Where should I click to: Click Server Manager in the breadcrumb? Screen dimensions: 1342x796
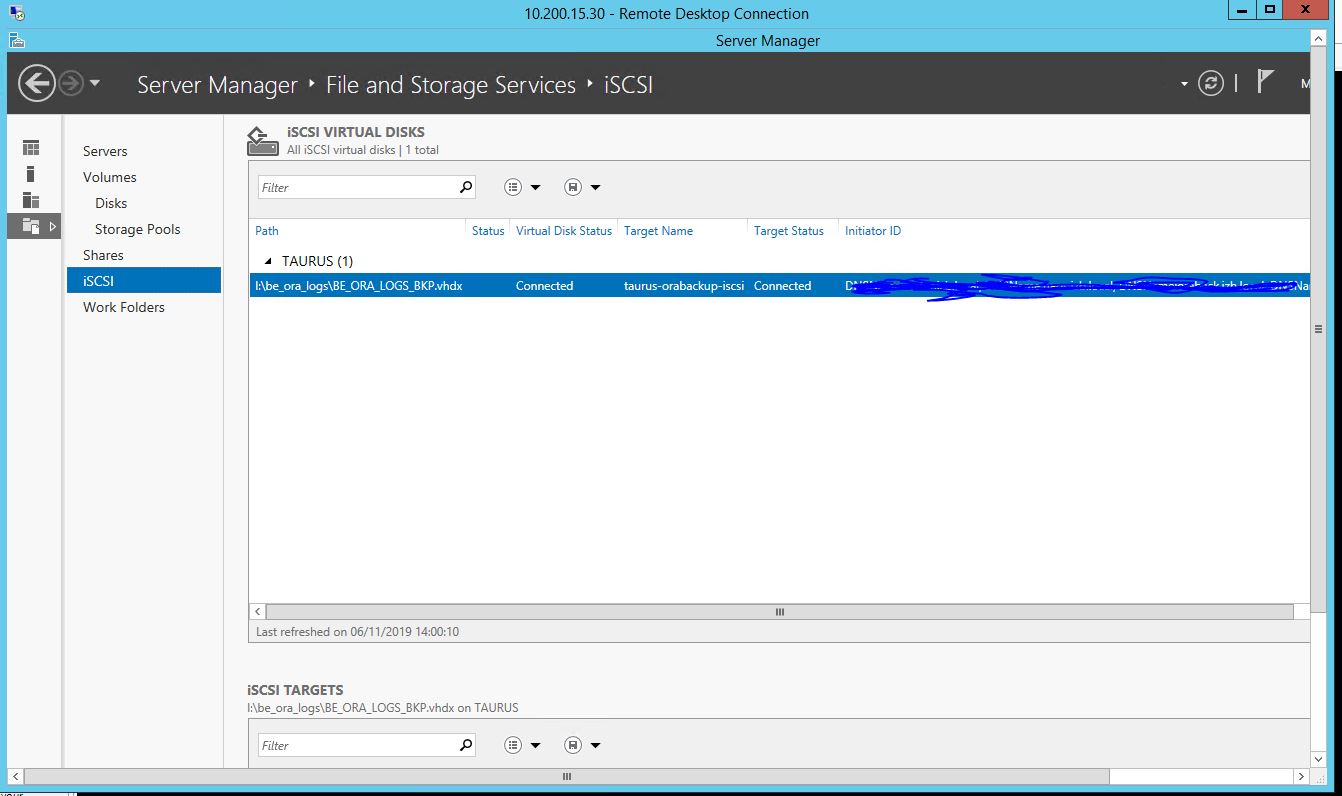[x=217, y=85]
